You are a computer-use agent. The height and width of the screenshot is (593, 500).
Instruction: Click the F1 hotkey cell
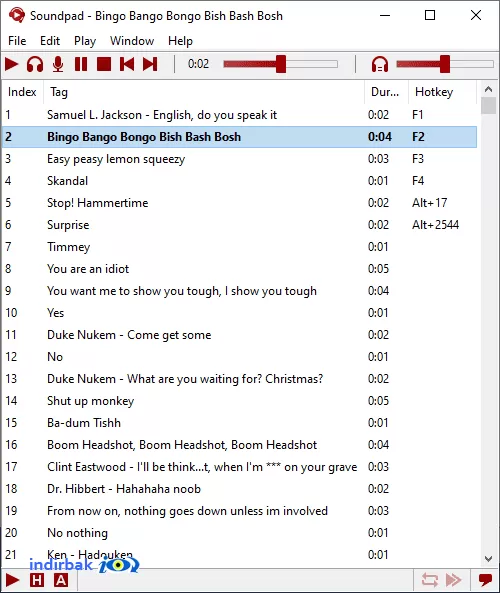[418, 115]
